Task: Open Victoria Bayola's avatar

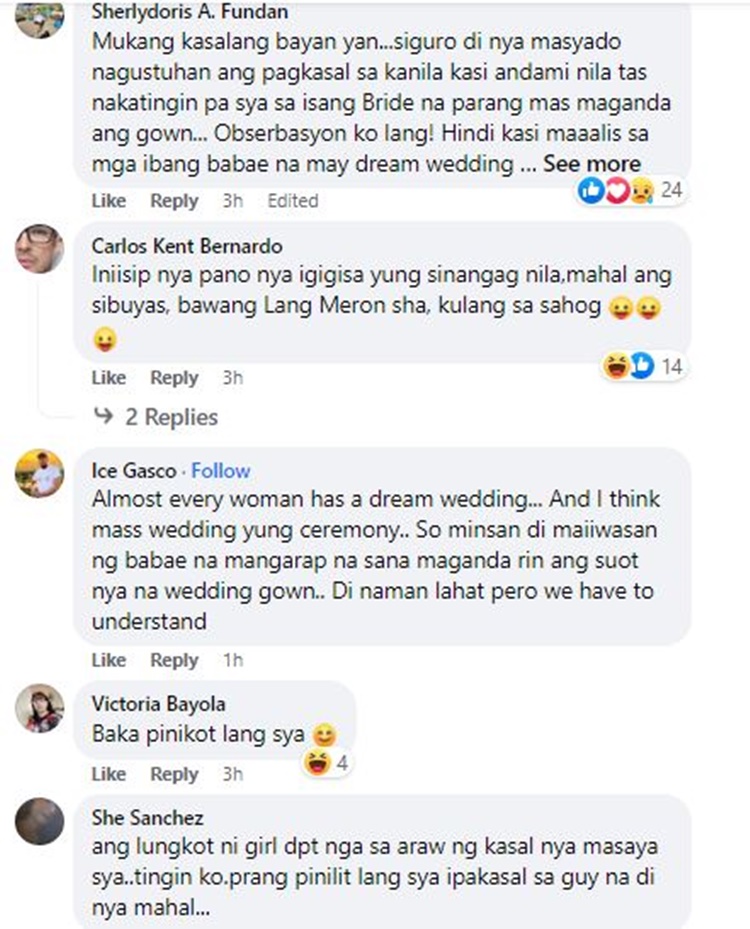Action: [39, 708]
